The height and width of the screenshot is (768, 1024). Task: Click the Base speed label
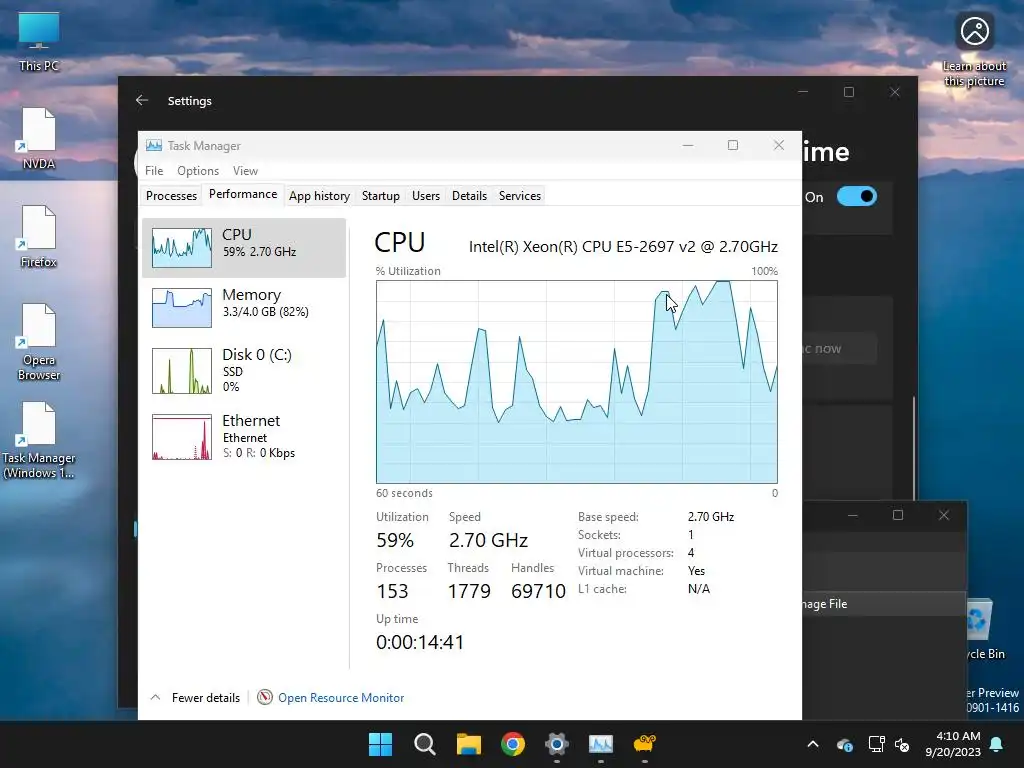pos(608,517)
